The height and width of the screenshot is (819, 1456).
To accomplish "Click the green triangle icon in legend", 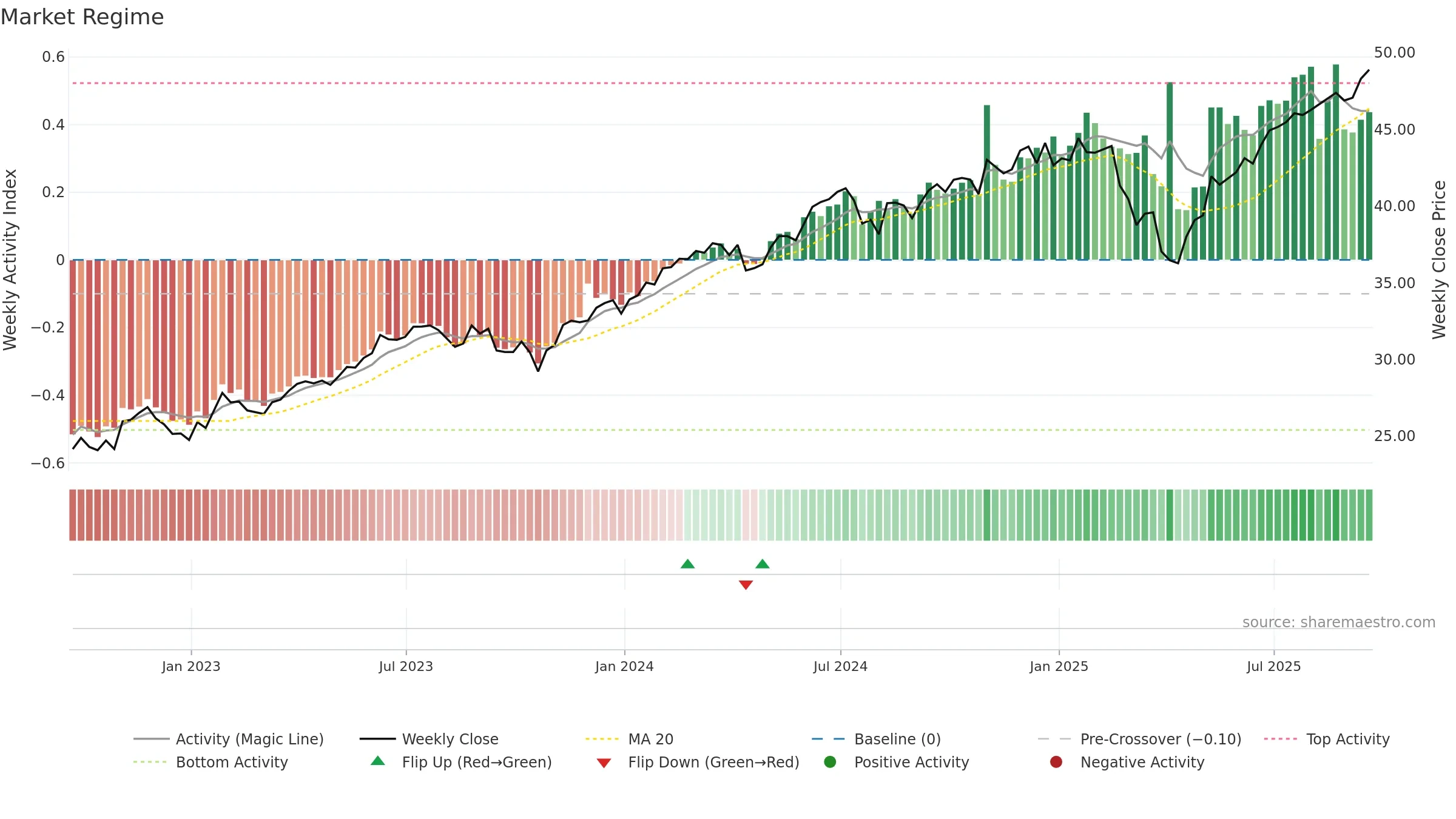I will click(378, 761).
